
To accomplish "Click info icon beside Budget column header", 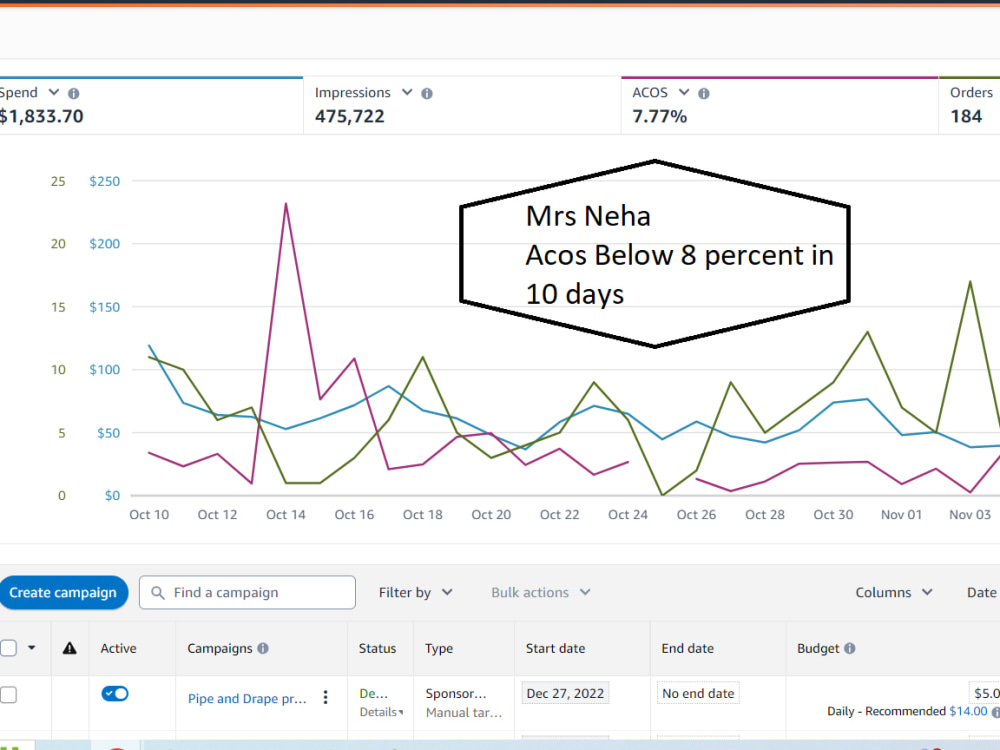I will (x=849, y=648).
